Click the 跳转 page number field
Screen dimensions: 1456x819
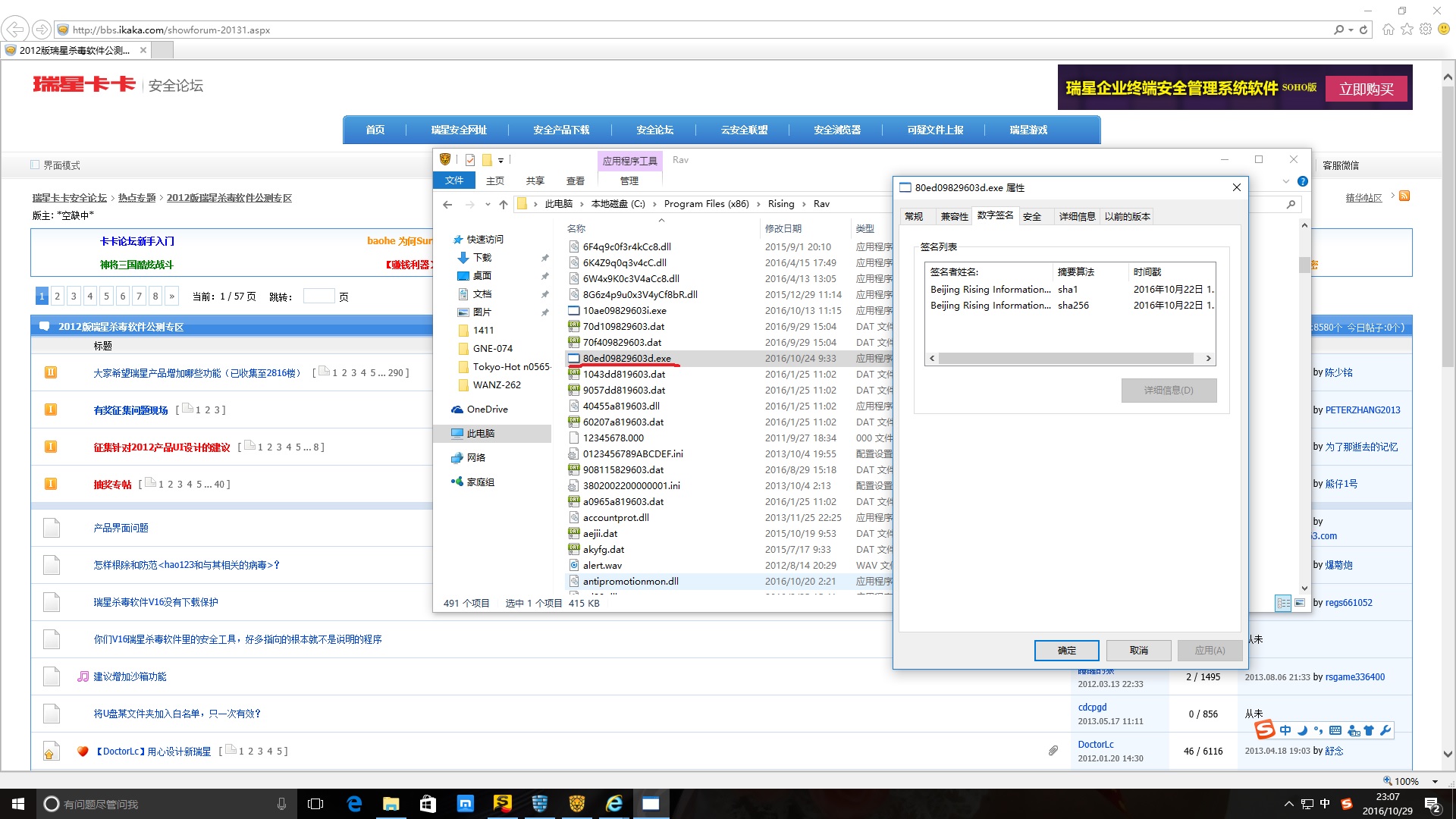(318, 297)
